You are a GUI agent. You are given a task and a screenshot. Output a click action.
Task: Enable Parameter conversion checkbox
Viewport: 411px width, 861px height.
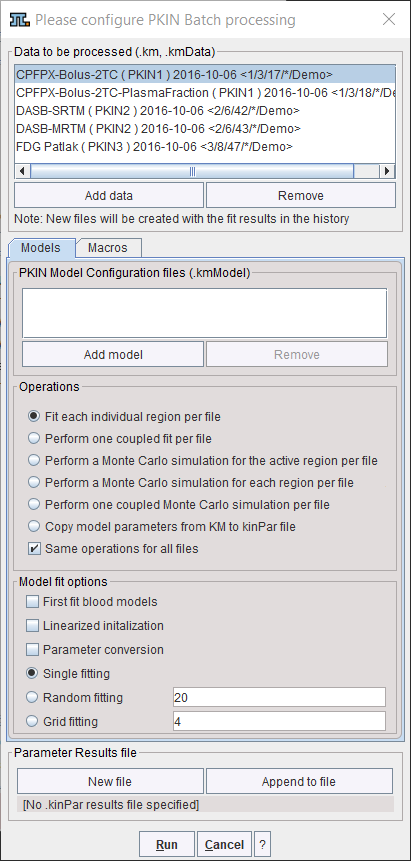(33, 650)
